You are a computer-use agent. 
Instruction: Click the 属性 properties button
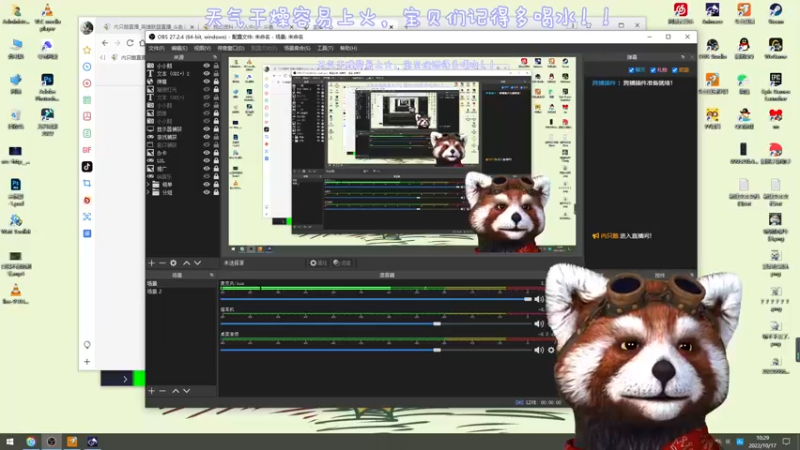[x=318, y=263]
